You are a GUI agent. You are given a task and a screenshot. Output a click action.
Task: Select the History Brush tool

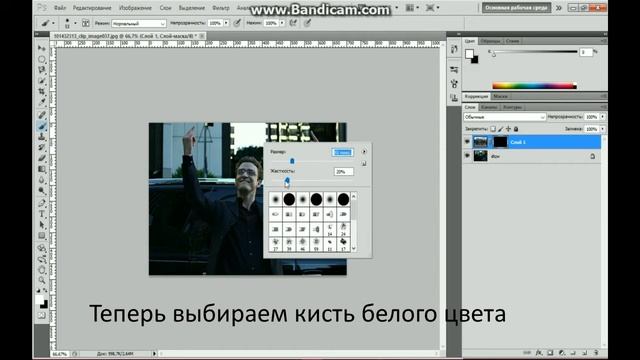pyautogui.click(x=42, y=148)
